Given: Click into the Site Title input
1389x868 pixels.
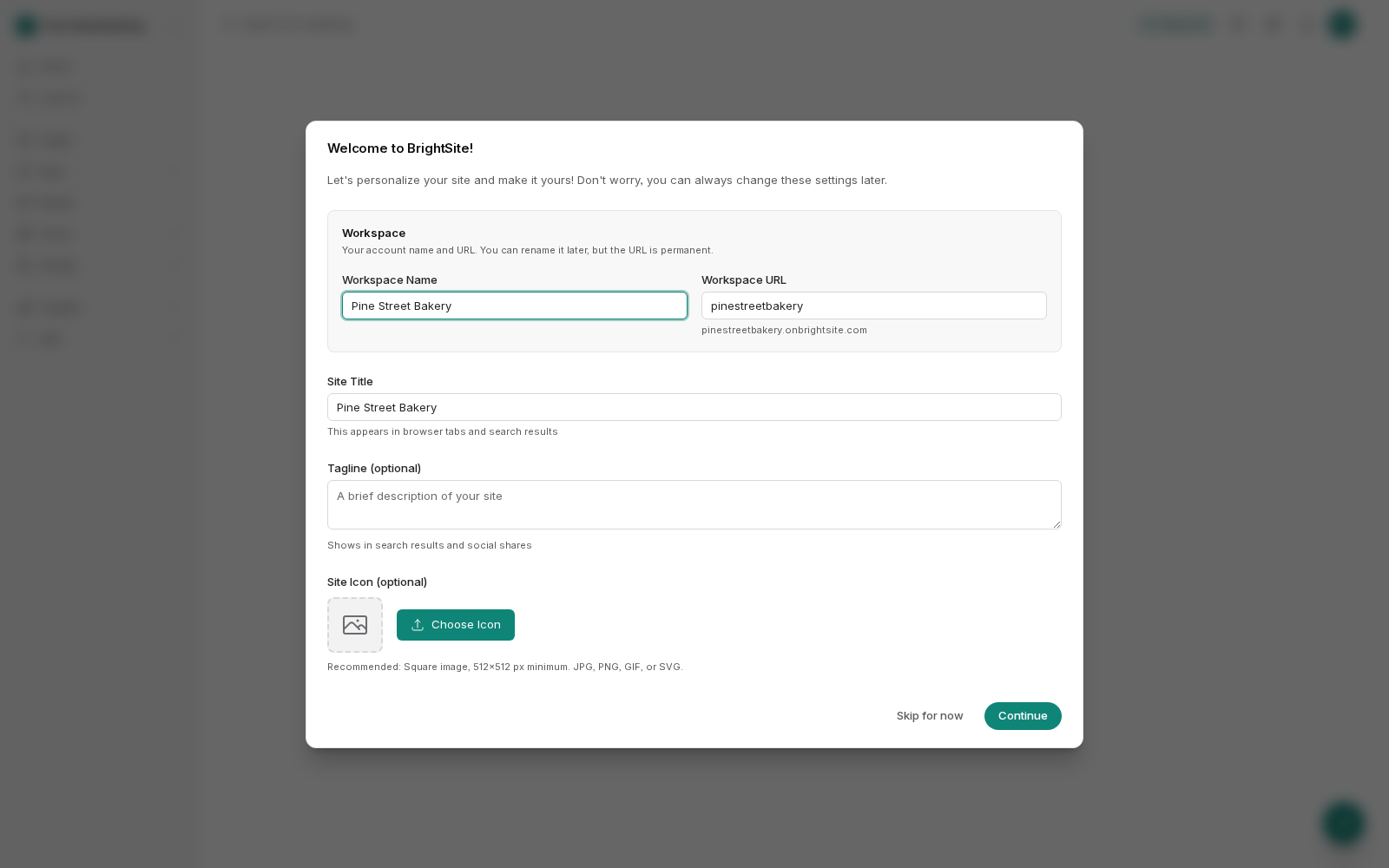Looking at the screenshot, I should [x=694, y=407].
